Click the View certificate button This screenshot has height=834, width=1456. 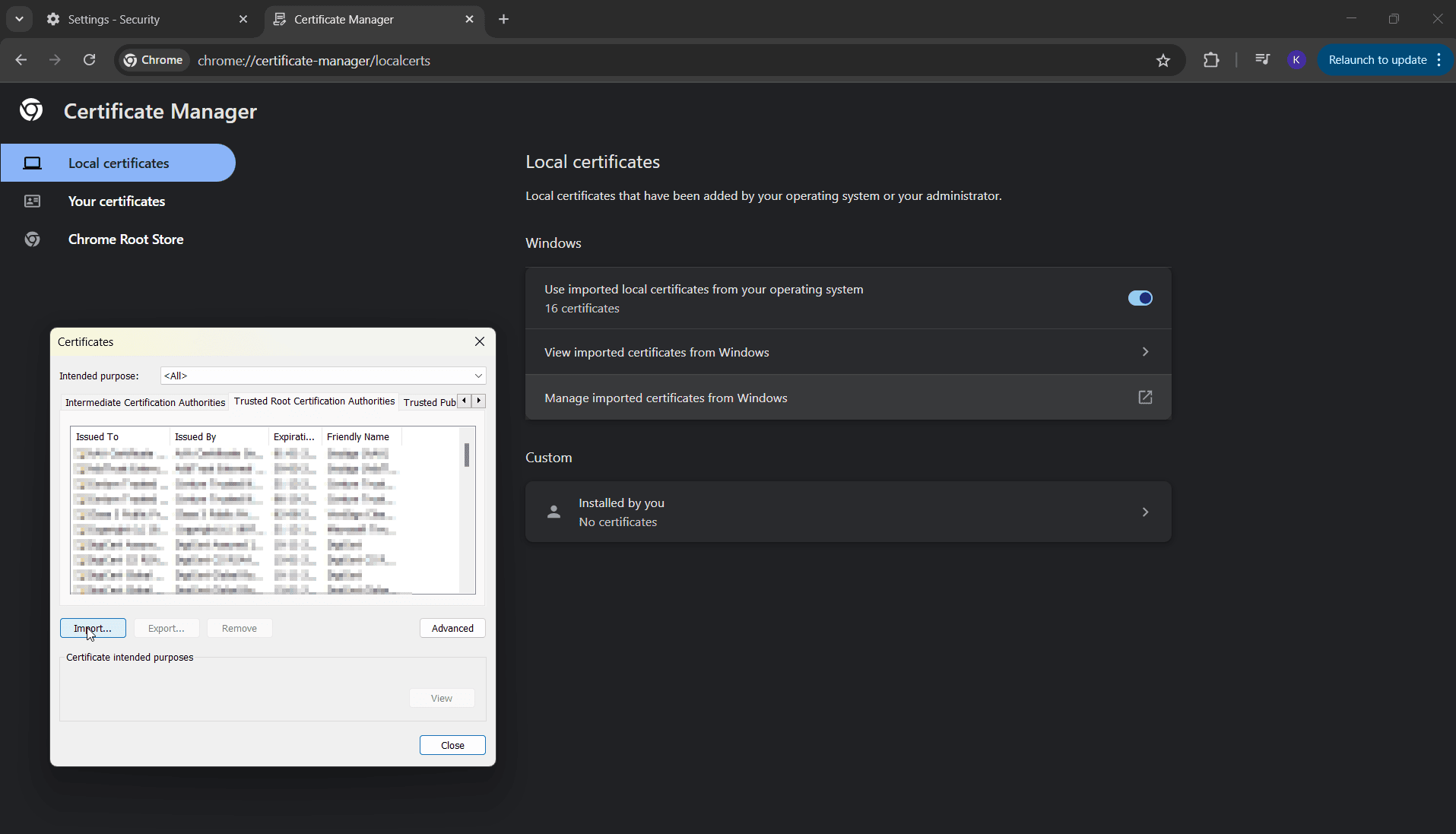tap(442, 698)
